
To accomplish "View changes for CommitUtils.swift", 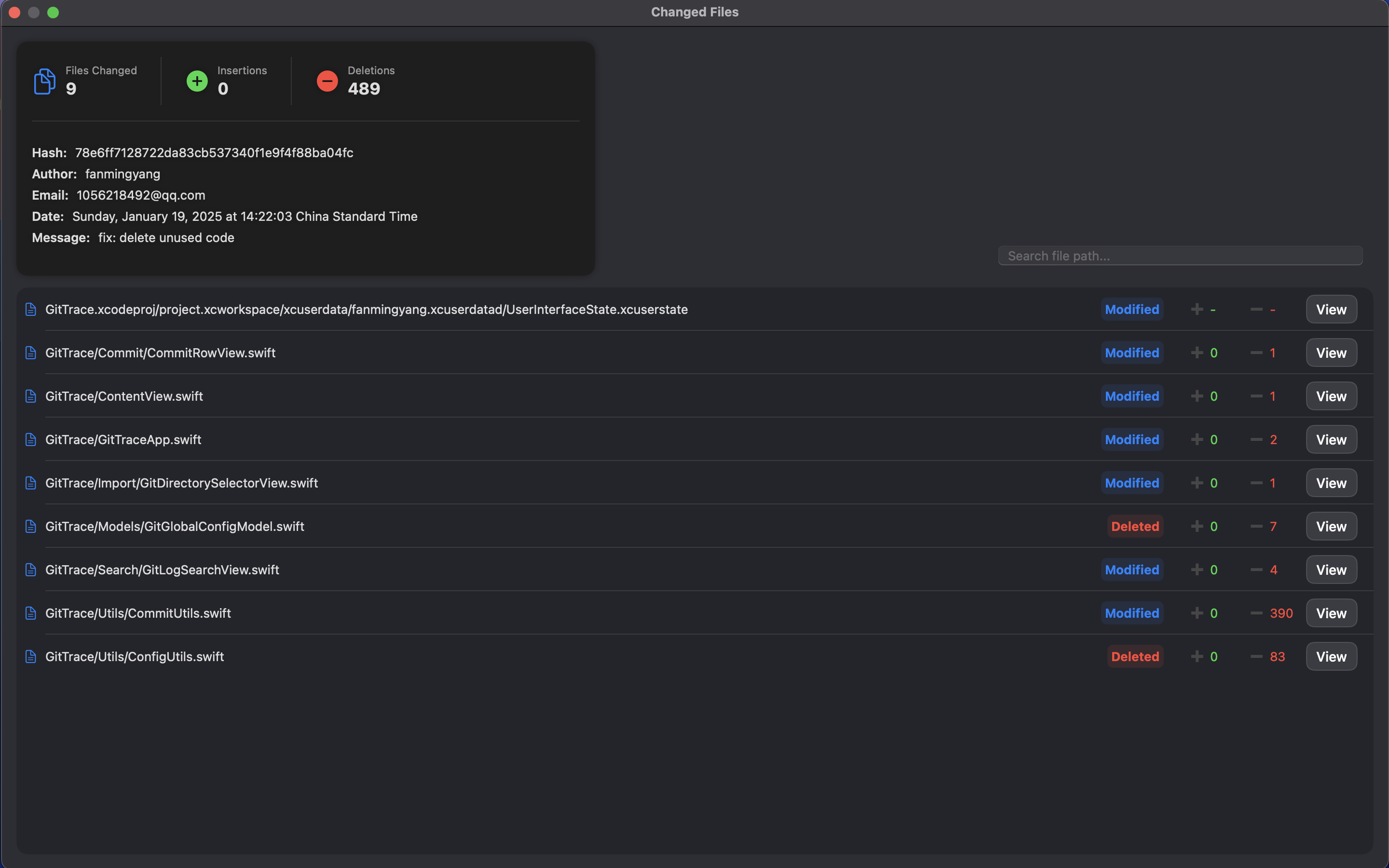I will [x=1331, y=613].
